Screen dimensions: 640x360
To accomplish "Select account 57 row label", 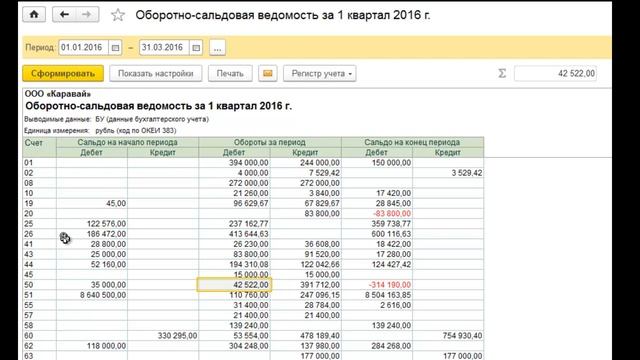I will (40, 316).
